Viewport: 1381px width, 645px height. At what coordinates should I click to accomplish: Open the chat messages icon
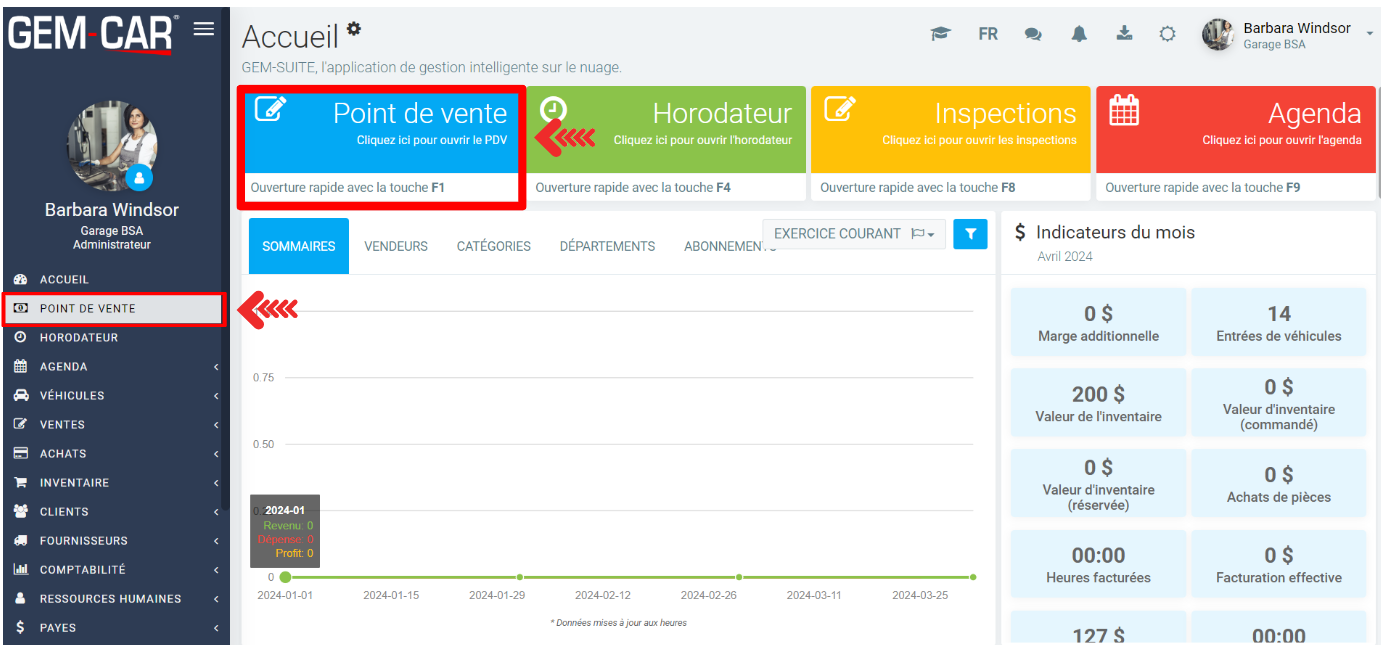(x=1033, y=34)
